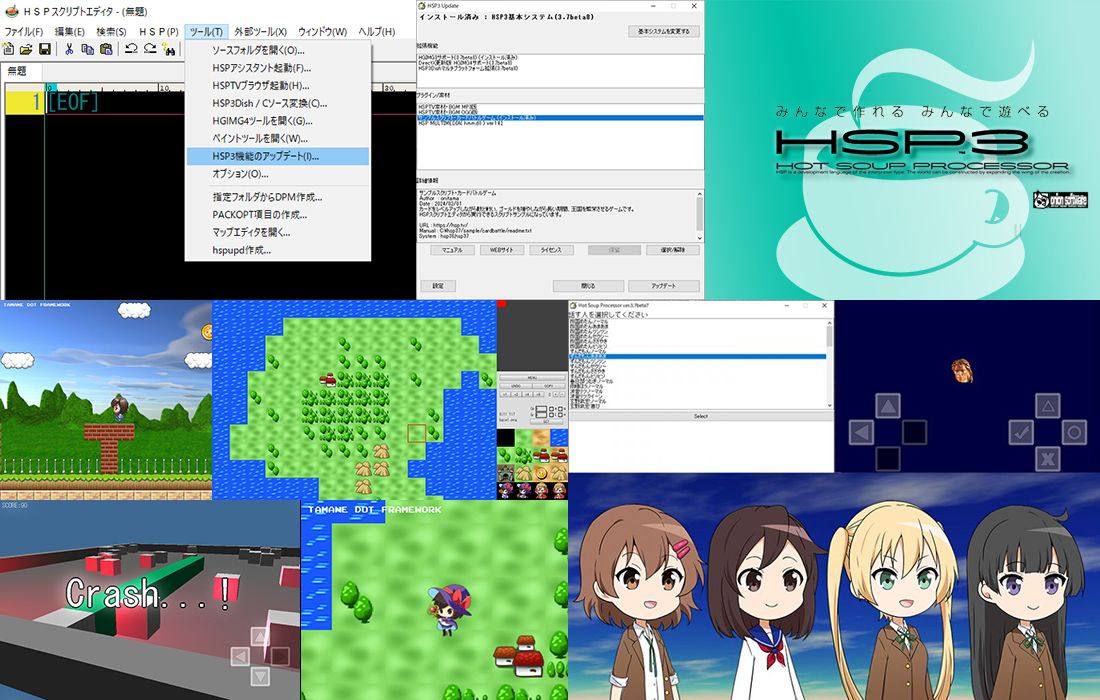Choose PACKOPT項目の作成... entry
Image resolution: width=1100 pixels, height=700 pixels.
point(278,215)
